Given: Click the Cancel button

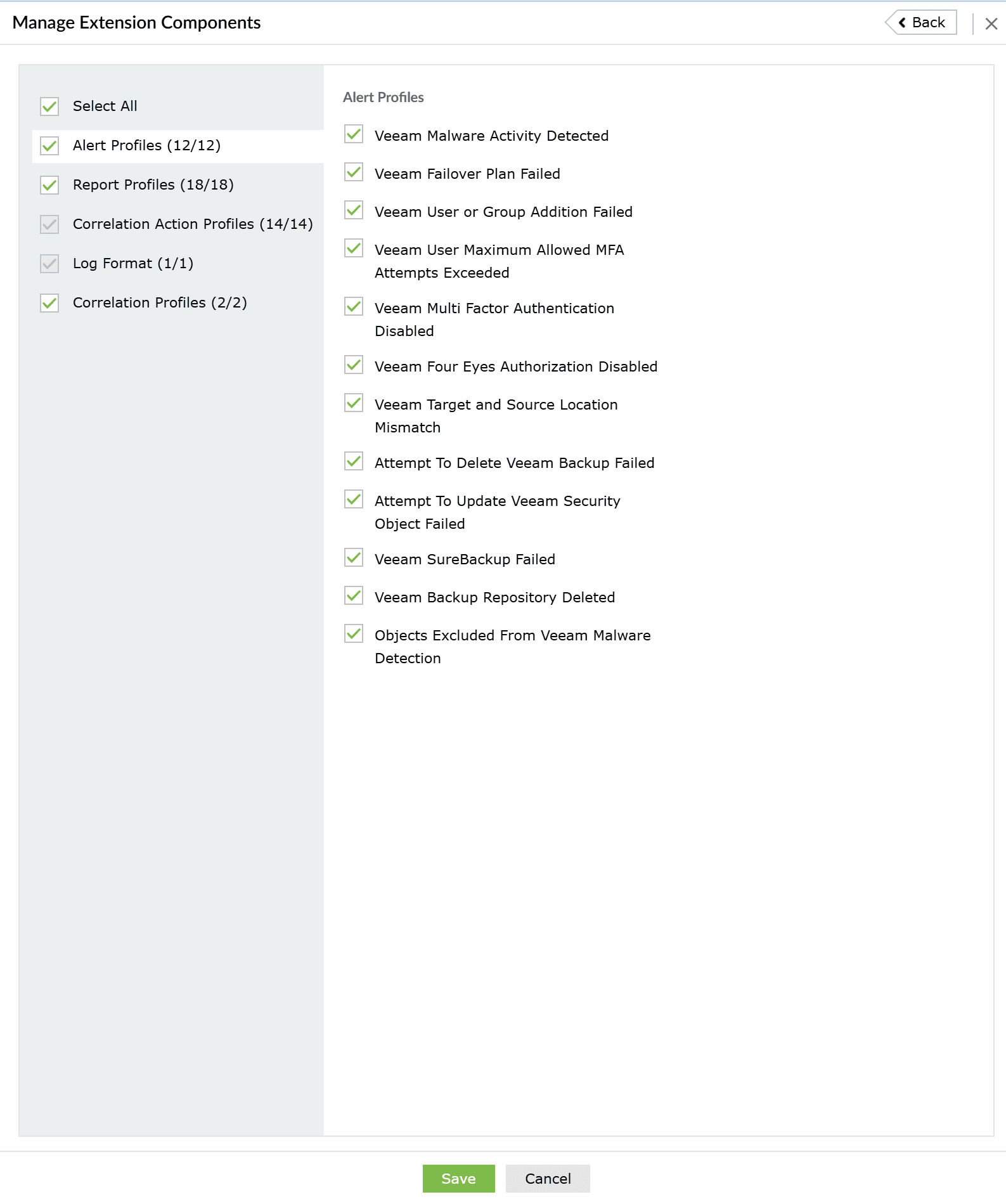Looking at the screenshot, I should click(x=548, y=1179).
